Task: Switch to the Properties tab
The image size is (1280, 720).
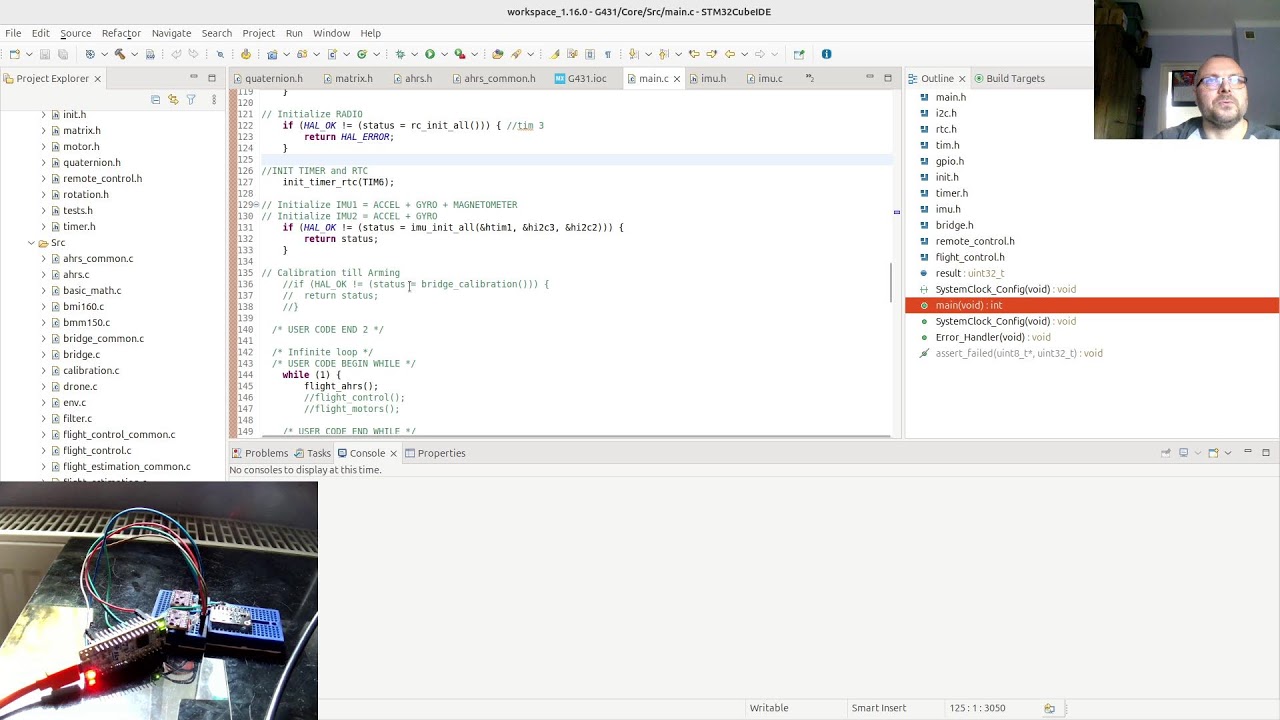Action: tap(435, 453)
